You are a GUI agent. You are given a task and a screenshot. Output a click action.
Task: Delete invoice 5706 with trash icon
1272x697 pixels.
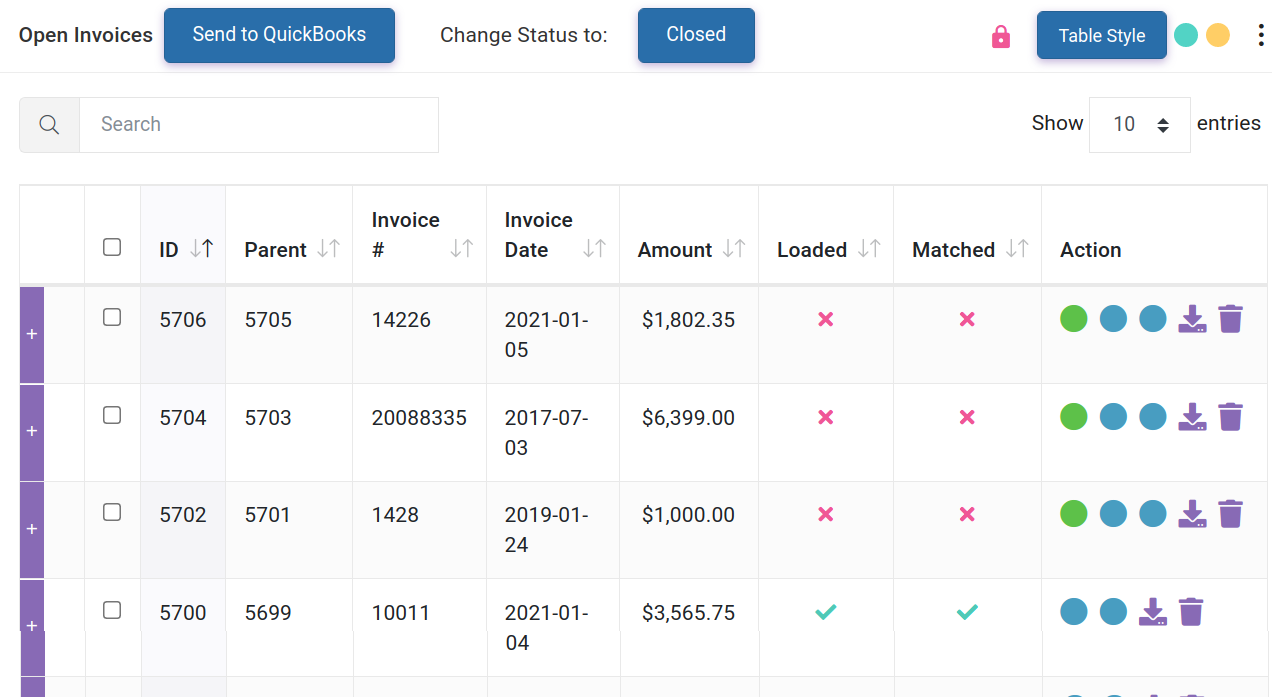click(1230, 319)
